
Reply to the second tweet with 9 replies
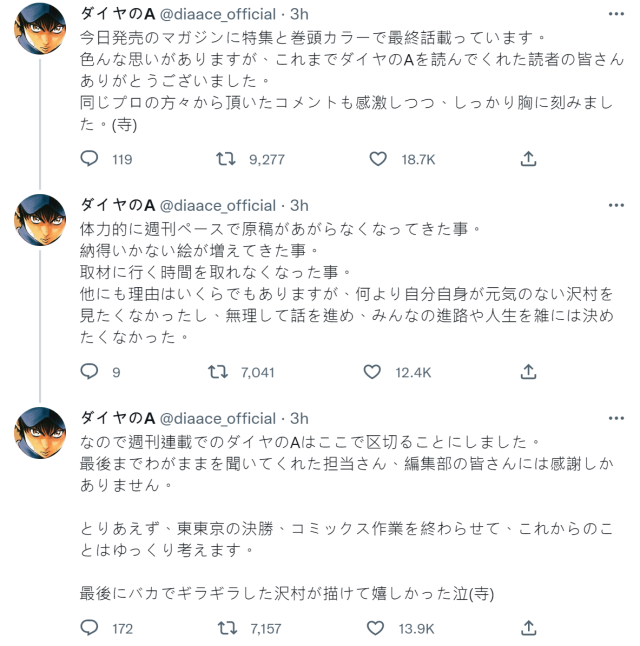[x=89, y=372]
